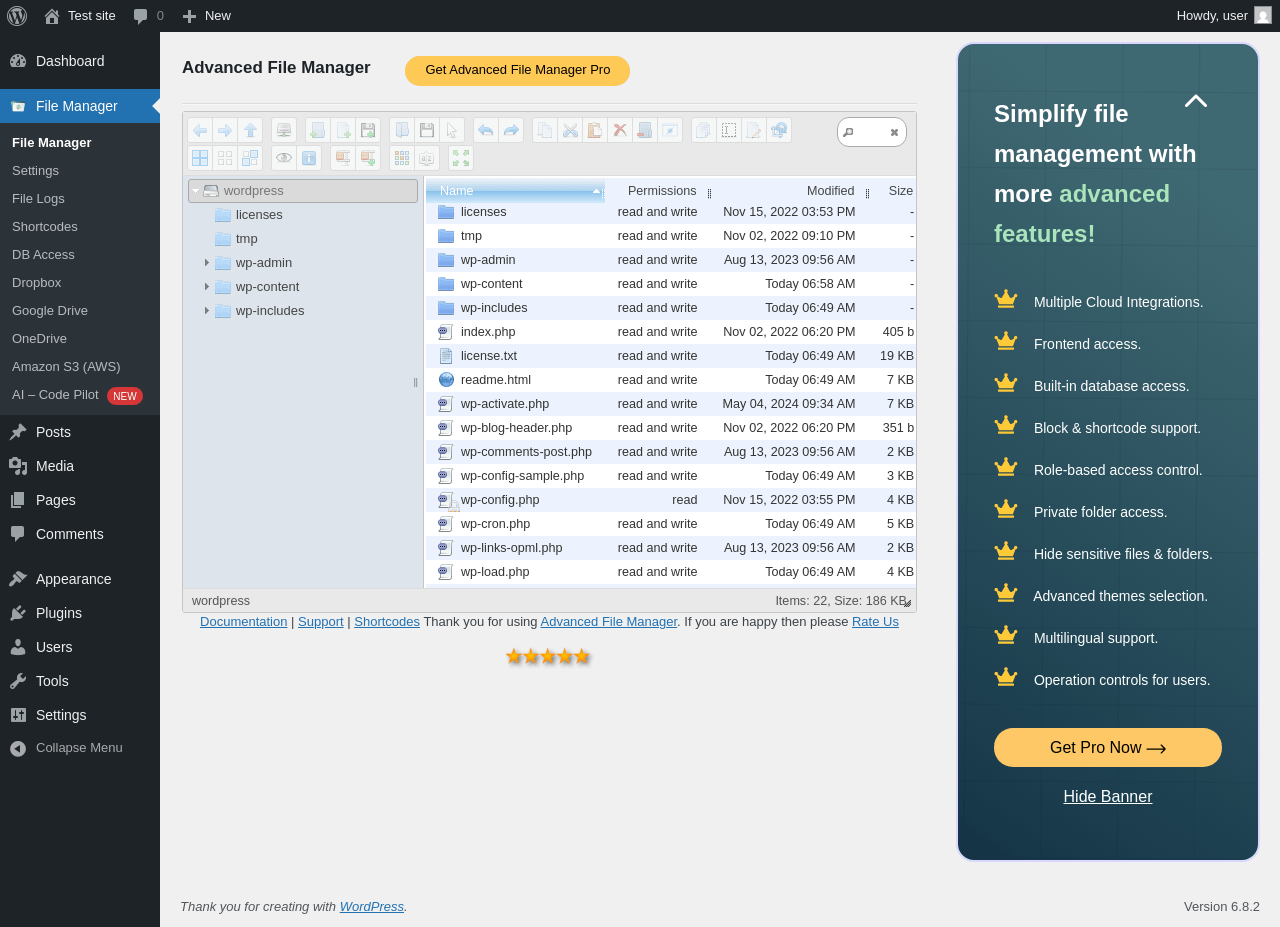
Task: Click the mount network volume icon
Action: point(284,130)
